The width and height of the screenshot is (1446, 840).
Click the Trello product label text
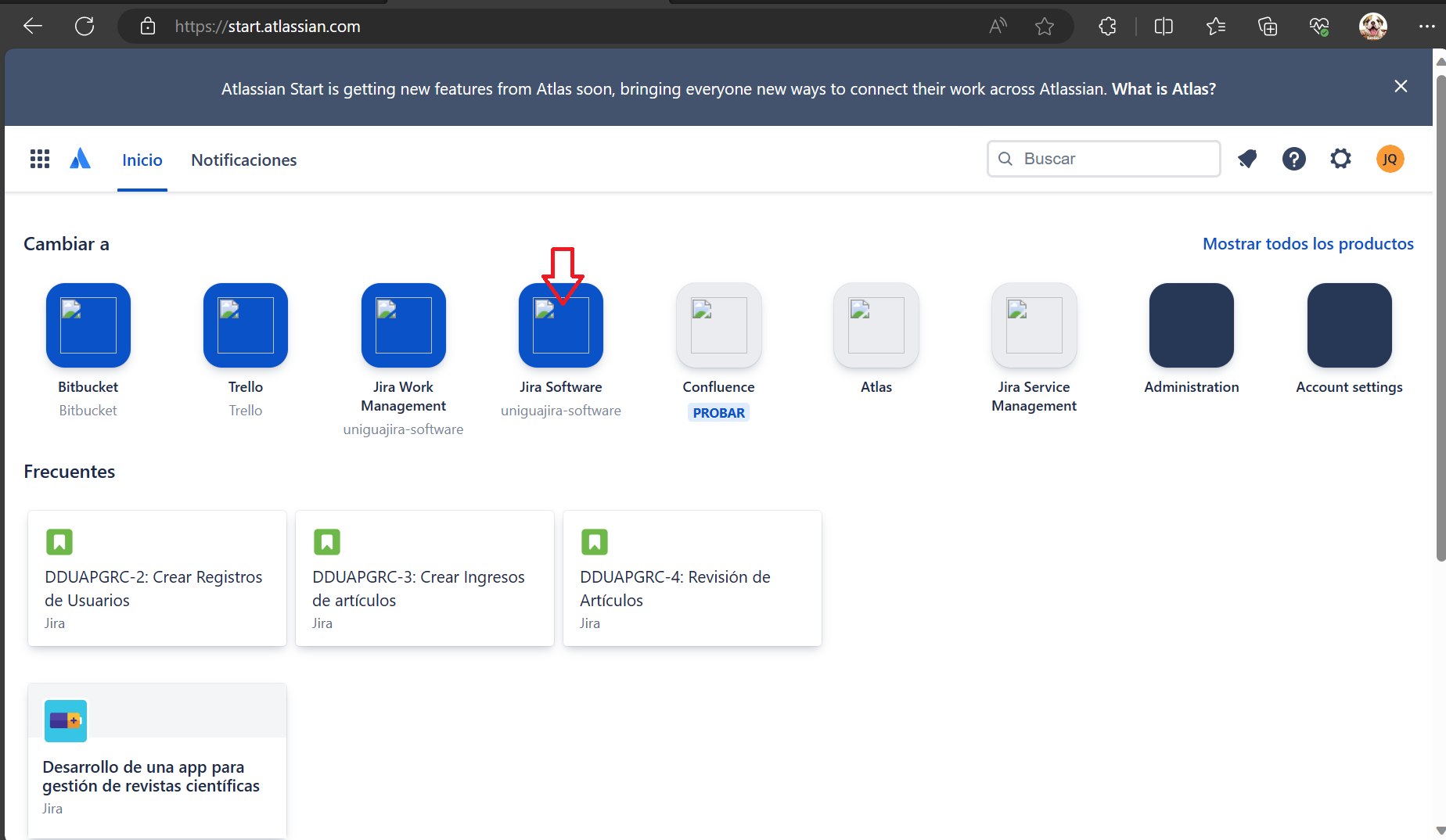[x=246, y=387]
